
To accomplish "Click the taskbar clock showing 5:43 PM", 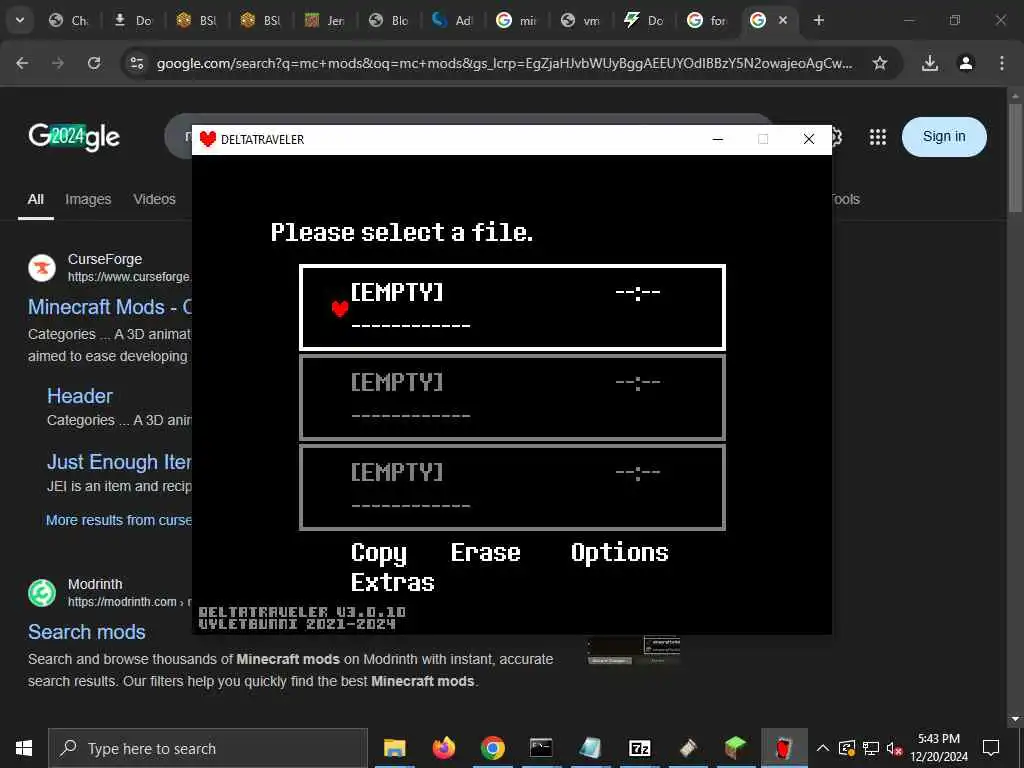I will (938, 748).
